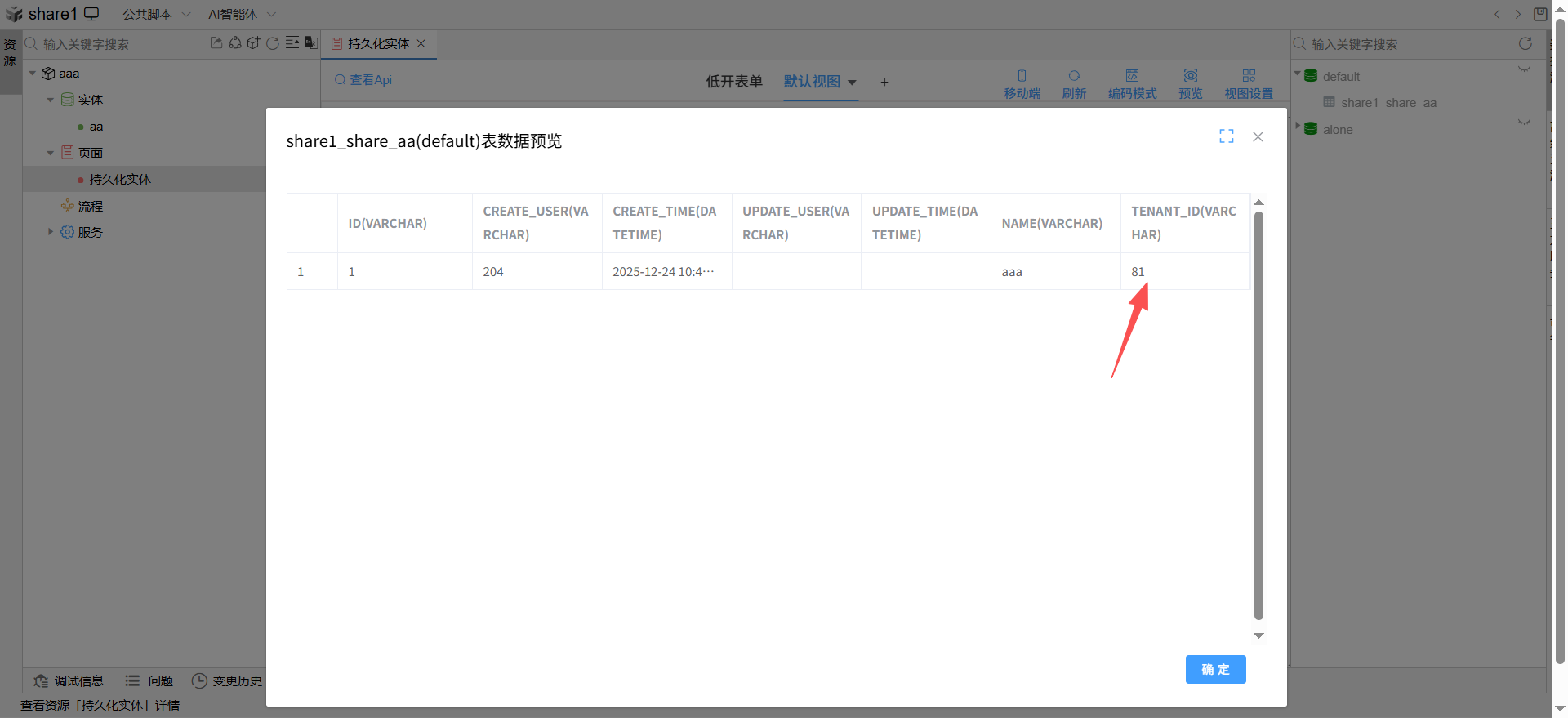Viewport: 1568px width, 718px height.
Task: Switch to the 低开表单 tab
Action: pyautogui.click(x=733, y=82)
